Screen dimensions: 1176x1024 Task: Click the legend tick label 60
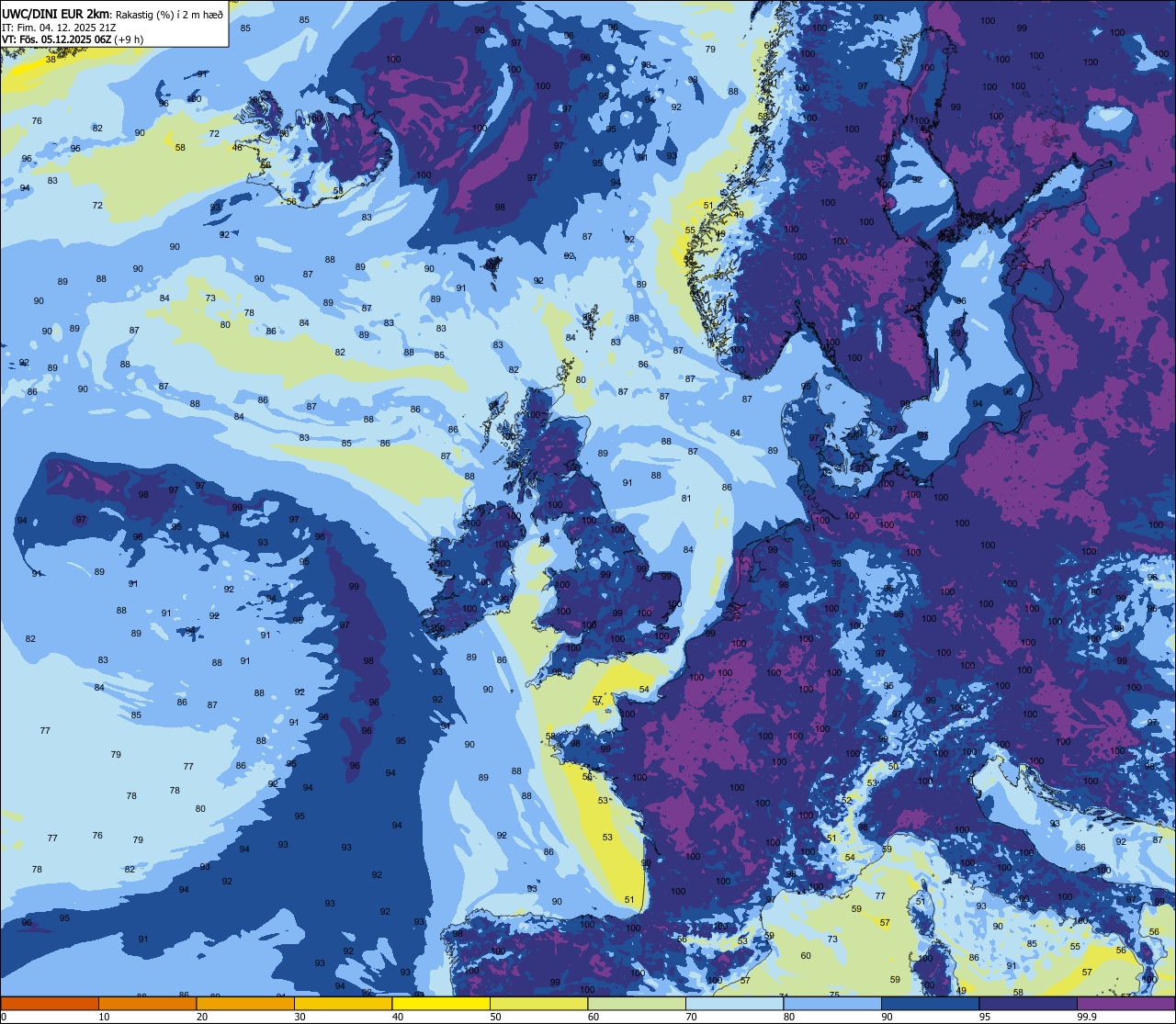(x=594, y=1017)
